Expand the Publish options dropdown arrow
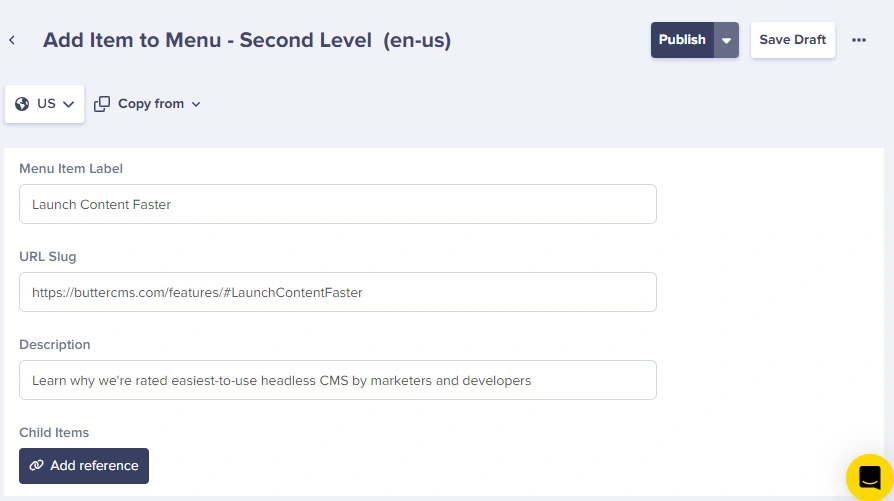Viewport: 894px width, 501px height. point(727,40)
